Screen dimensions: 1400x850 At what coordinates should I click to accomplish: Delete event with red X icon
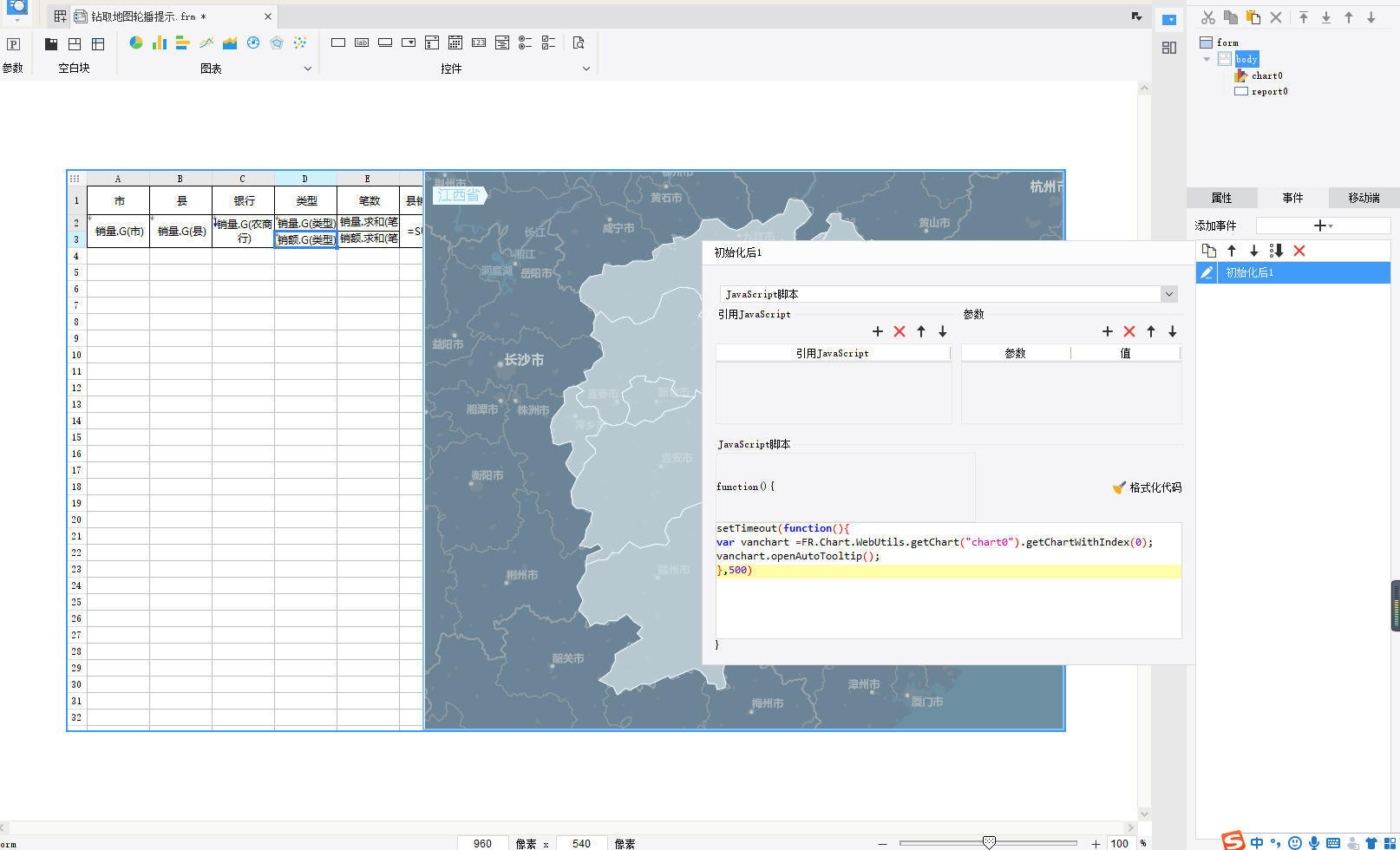coord(1299,251)
